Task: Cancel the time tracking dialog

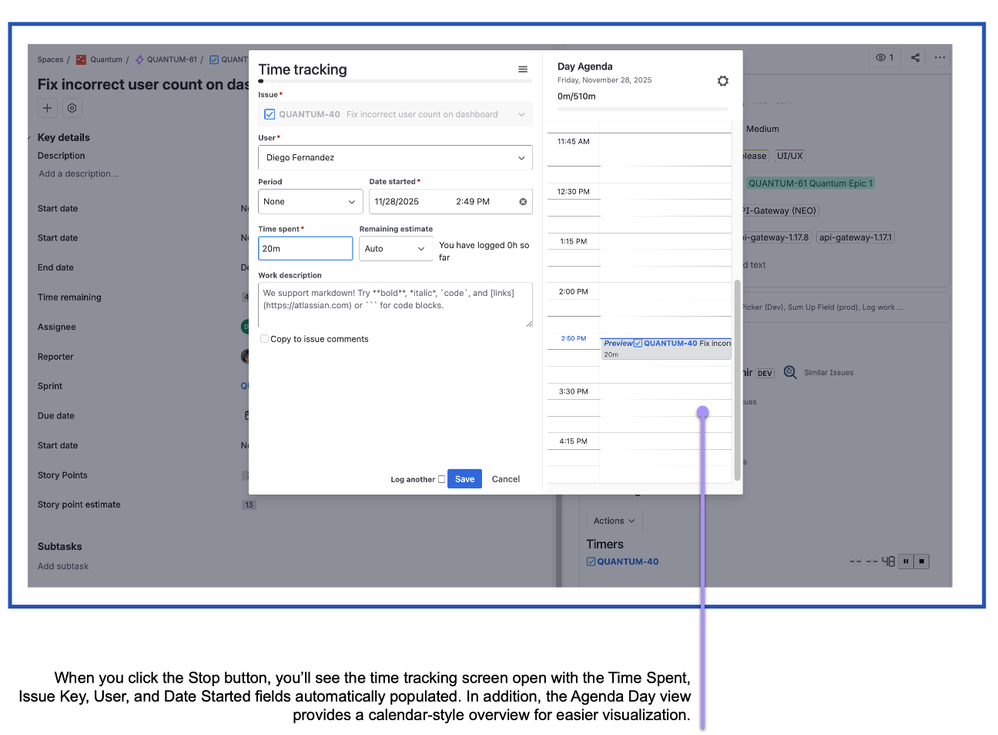Action: click(506, 479)
